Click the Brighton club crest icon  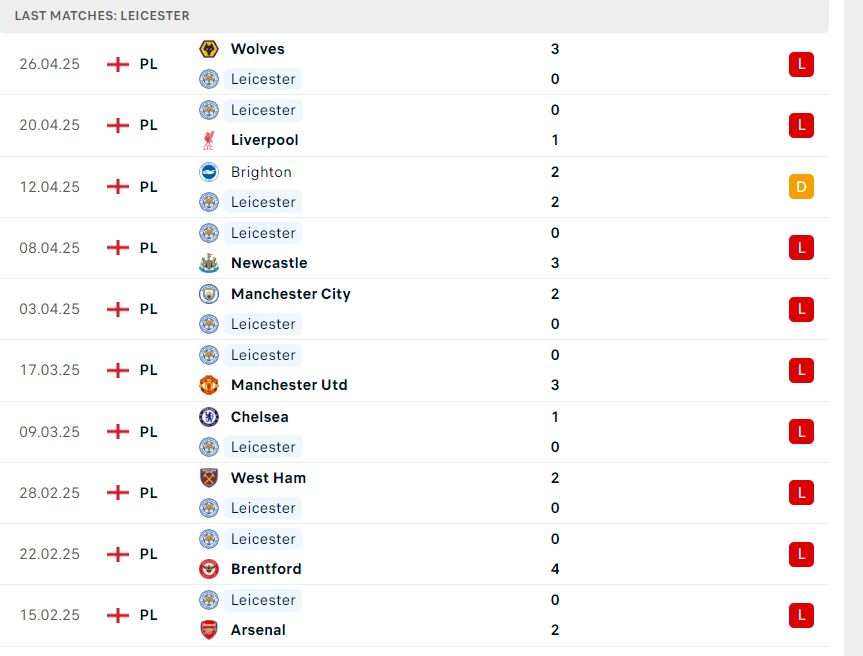coord(209,172)
